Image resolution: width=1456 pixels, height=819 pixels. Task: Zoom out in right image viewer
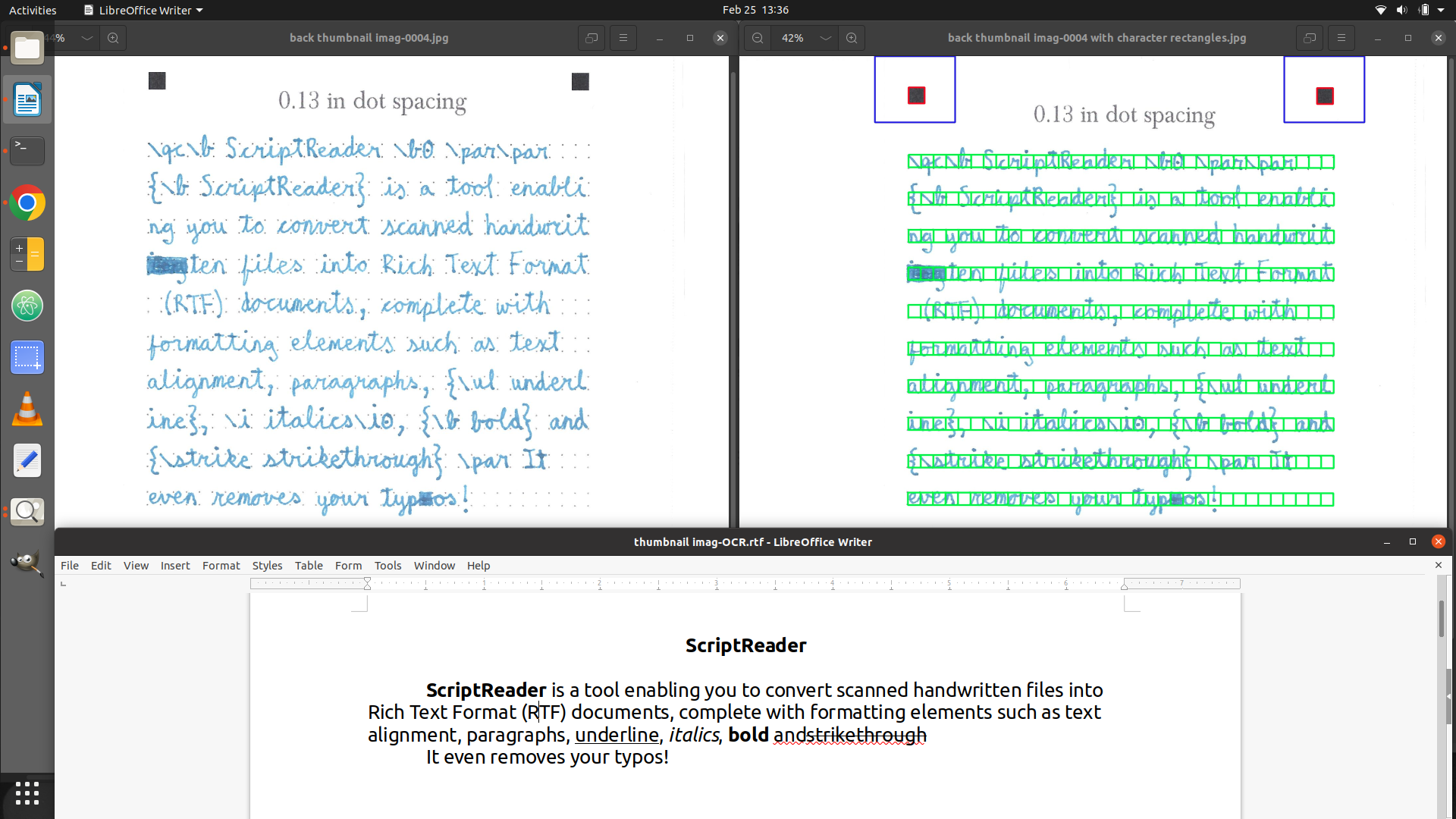pyautogui.click(x=758, y=38)
